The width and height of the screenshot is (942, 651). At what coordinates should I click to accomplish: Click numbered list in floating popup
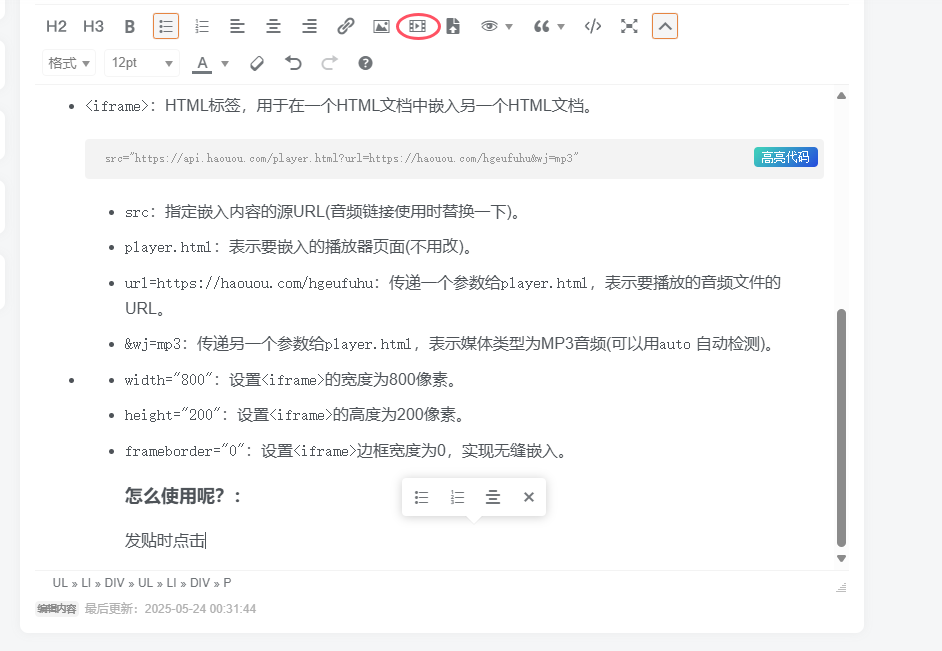click(x=457, y=497)
